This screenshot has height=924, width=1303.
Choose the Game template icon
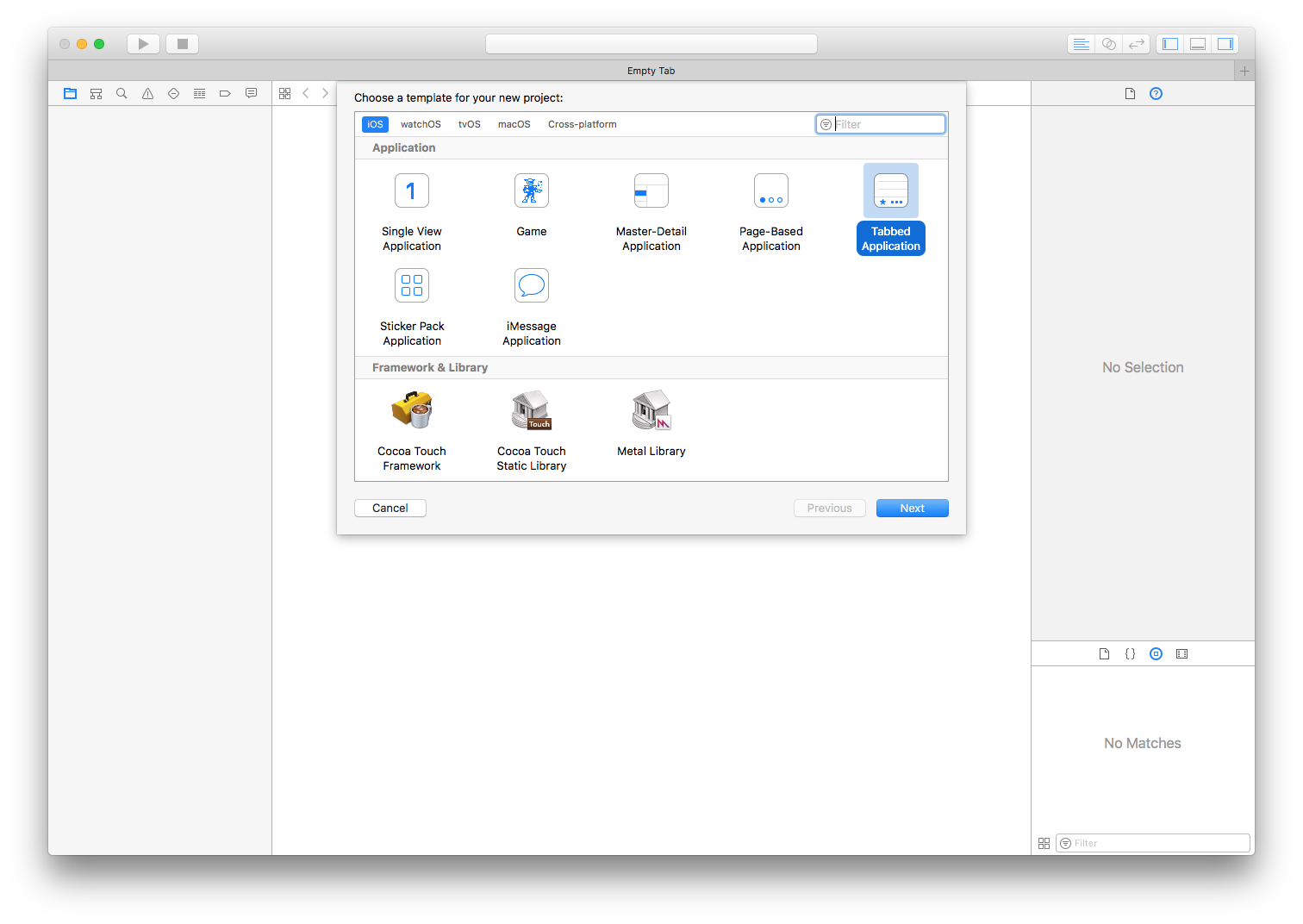[x=531, y=191]
